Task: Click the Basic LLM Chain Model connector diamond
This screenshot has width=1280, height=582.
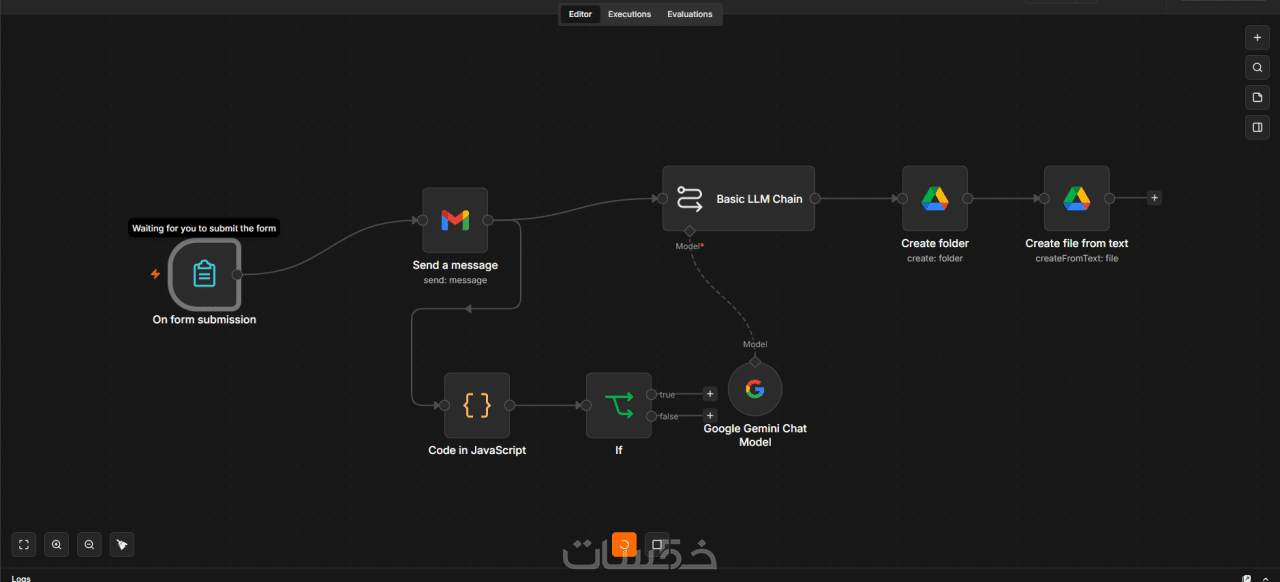Action: (689, 232)
